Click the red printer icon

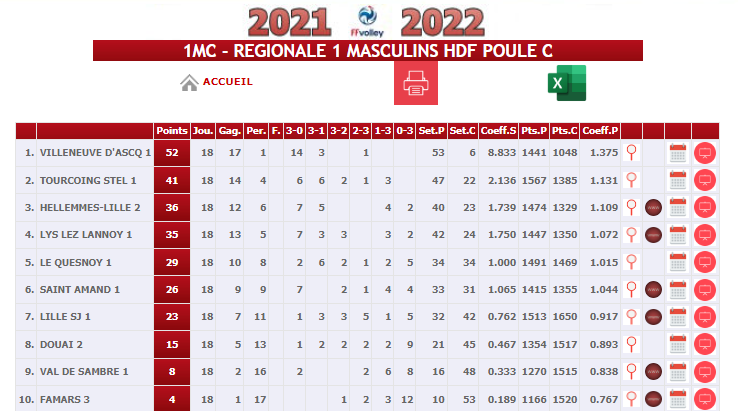pyautogui.click(x=416, y=83)
